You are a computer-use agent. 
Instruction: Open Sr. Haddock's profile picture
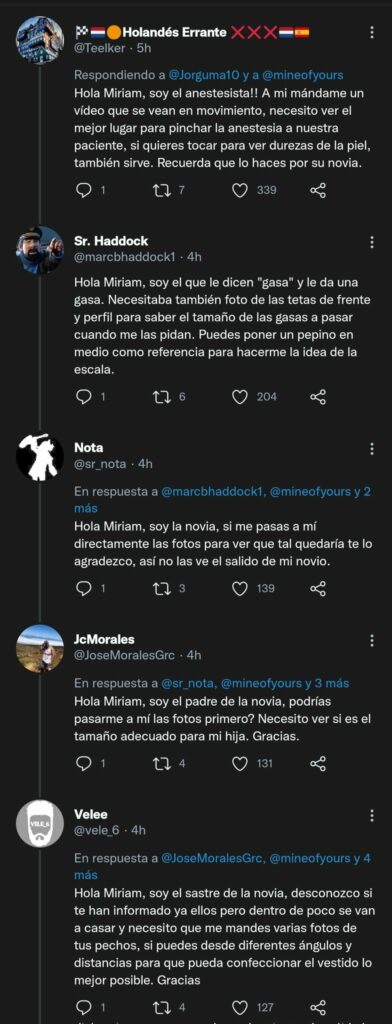point(40,249)
